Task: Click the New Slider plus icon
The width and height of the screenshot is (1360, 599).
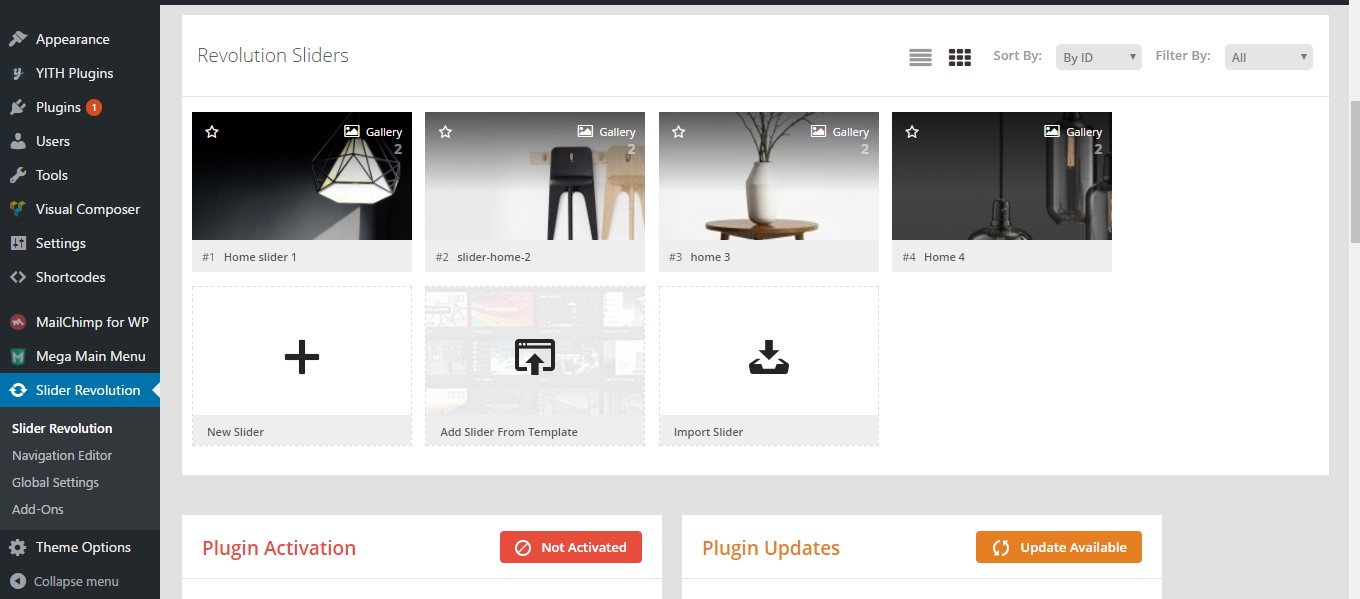Action: click(x=301, y=357)
